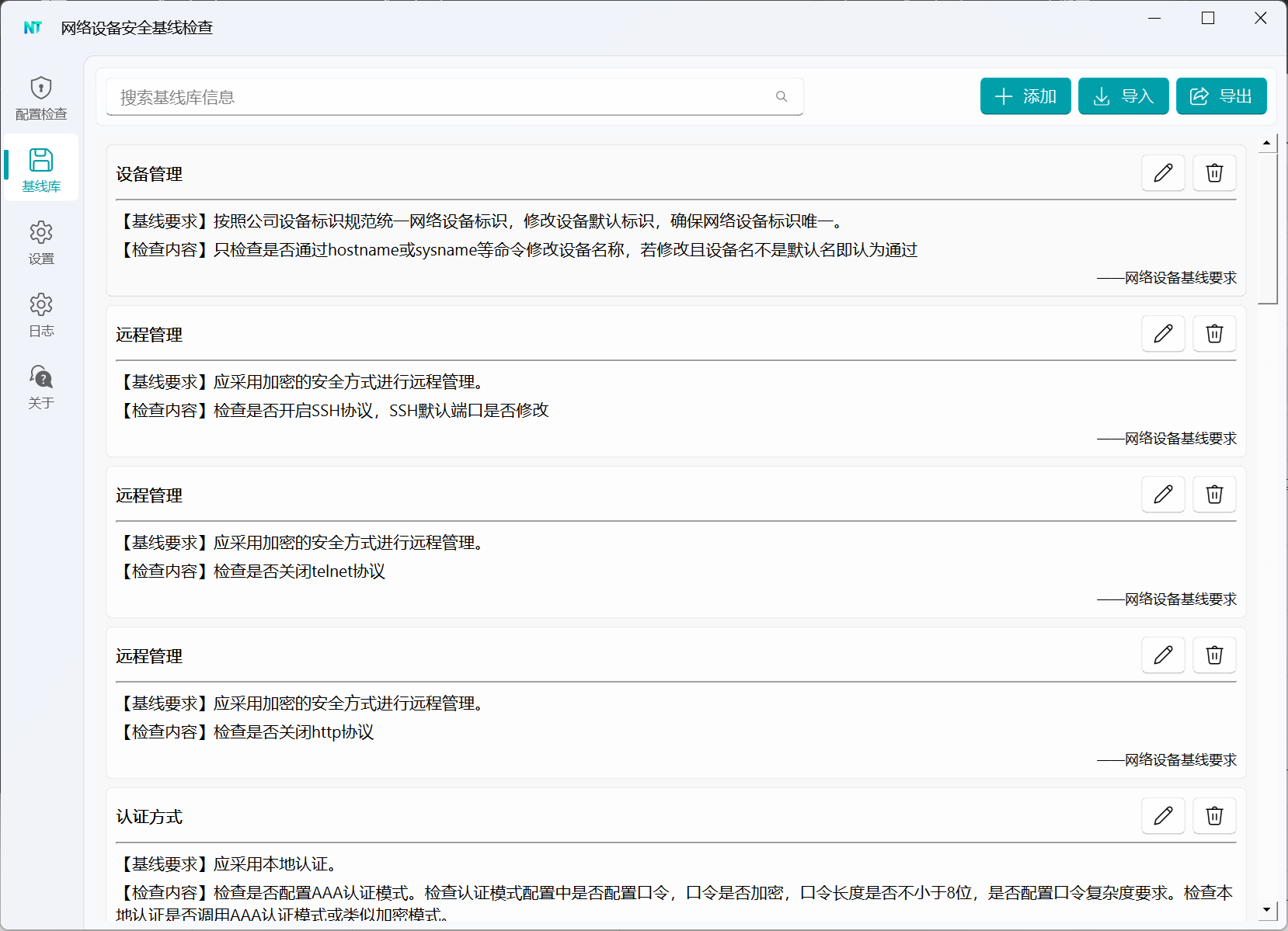Viewport: 1288px width, 931px height.
Task: Delete the 设备管理 baseline entry
Action: [x=1214, y=172]
